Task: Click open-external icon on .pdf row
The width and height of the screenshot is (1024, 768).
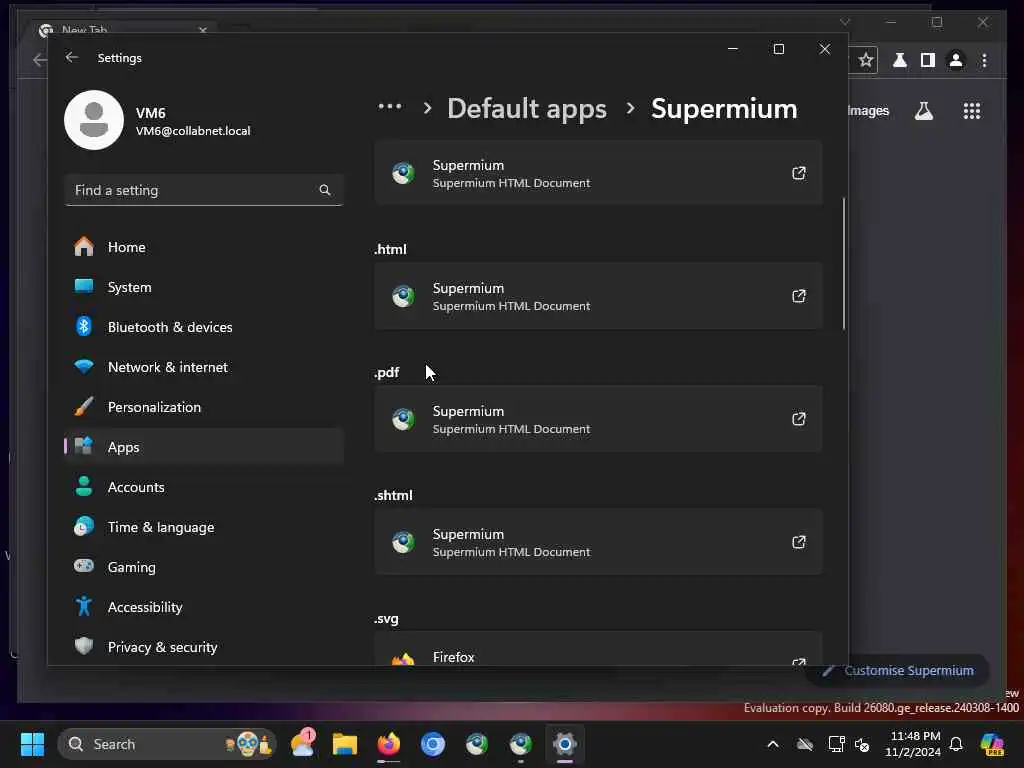Action: [x=799, y=419]
